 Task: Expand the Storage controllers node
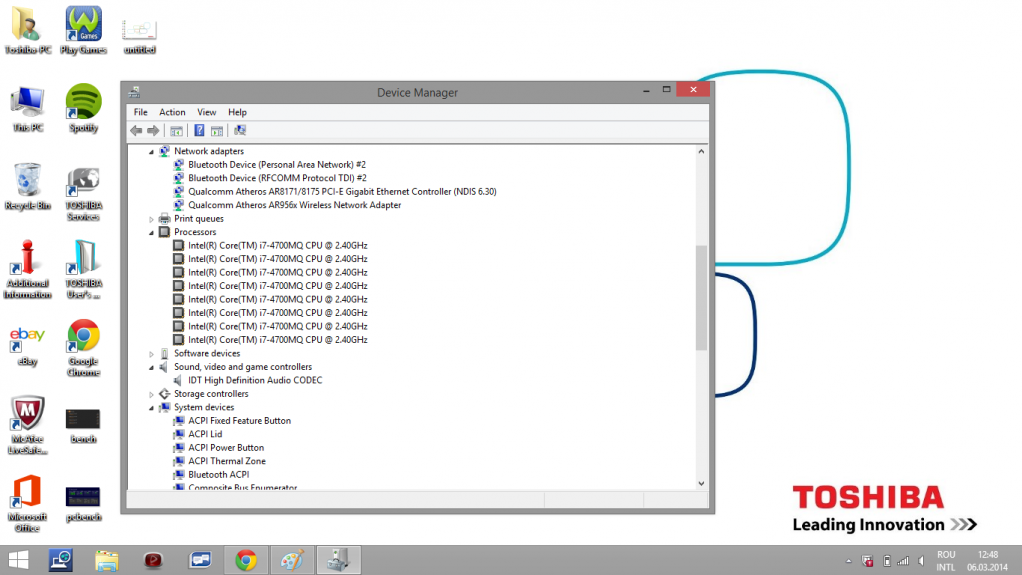[151, 394]
